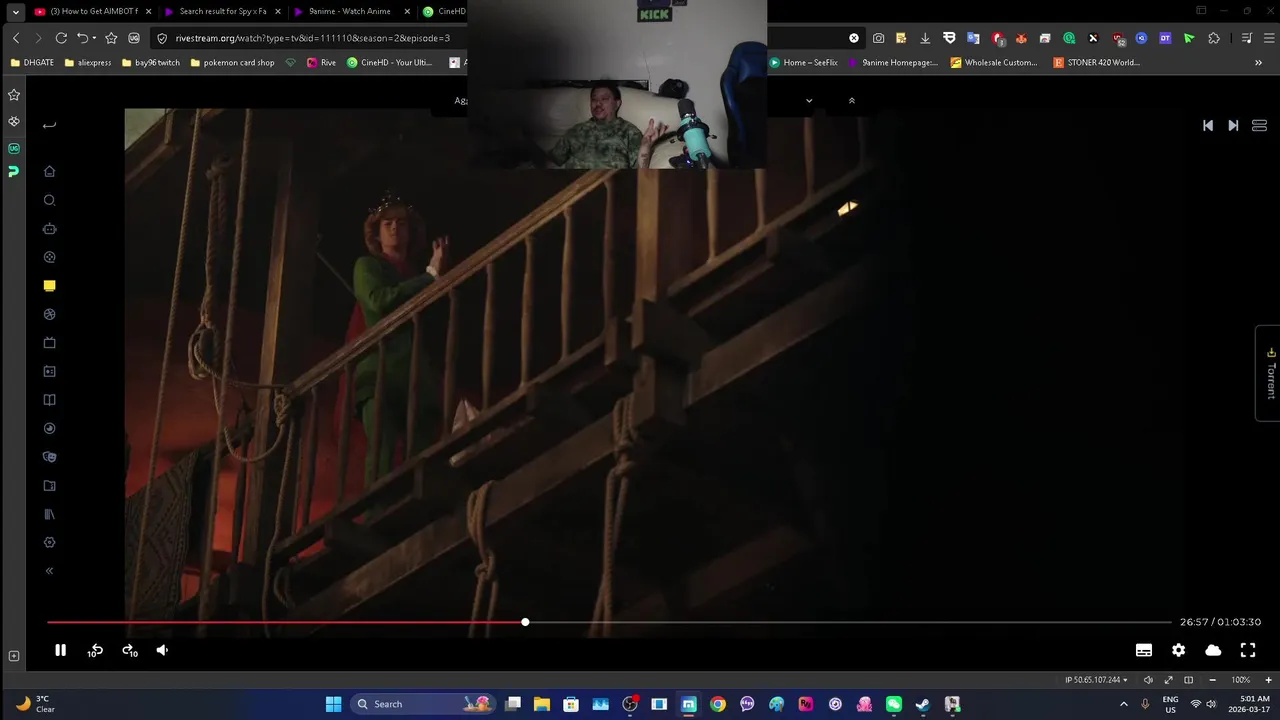Open pokemon card shop bookmark folder

coord(231,62)
